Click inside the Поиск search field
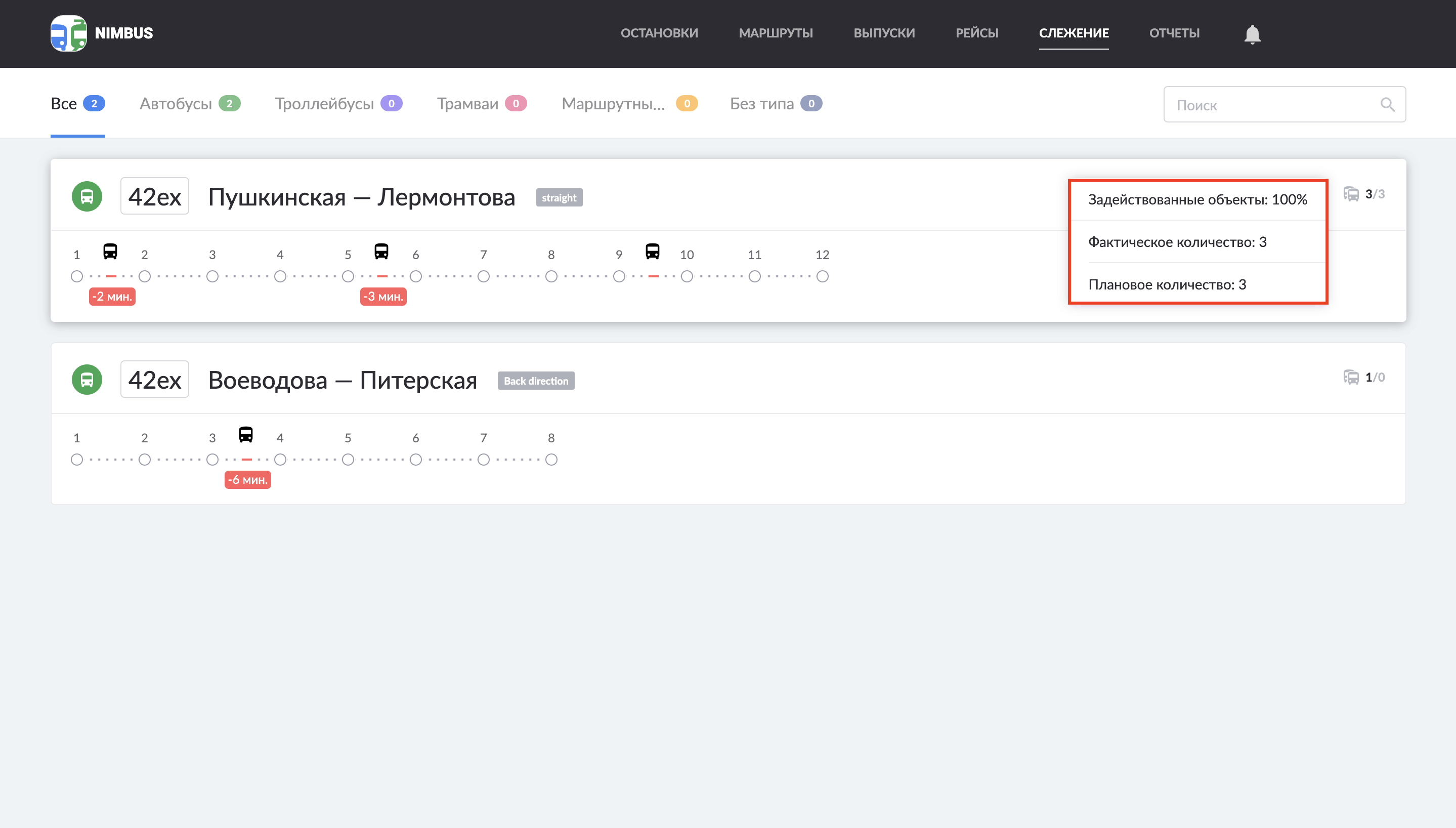1456x828 pixels. click(1250, 105)
